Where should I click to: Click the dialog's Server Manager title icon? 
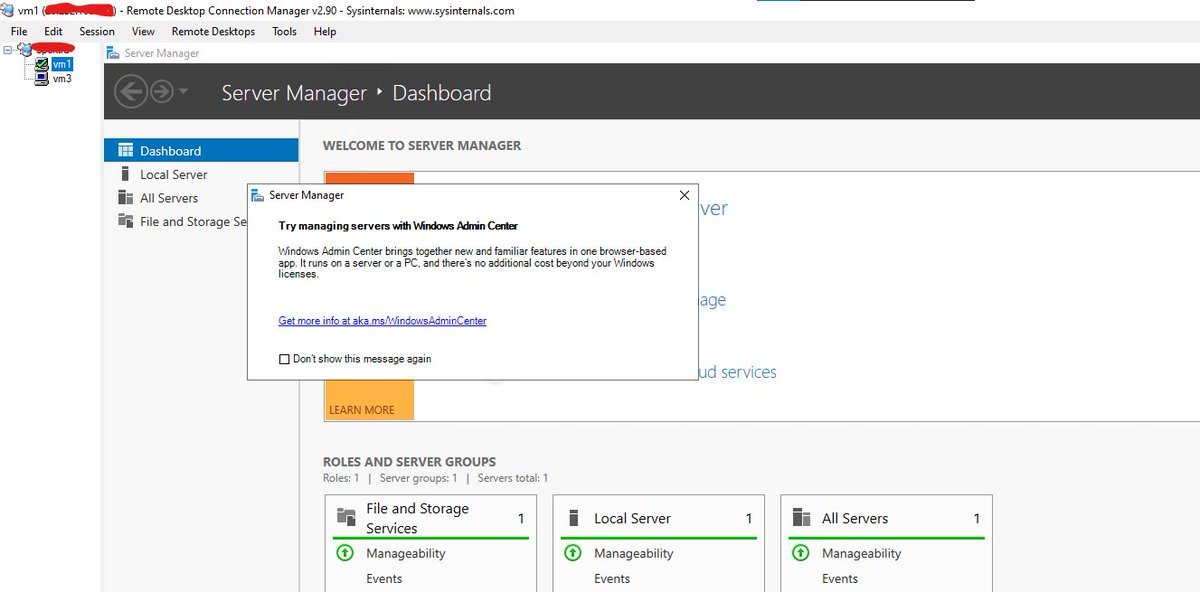[259, 195]
